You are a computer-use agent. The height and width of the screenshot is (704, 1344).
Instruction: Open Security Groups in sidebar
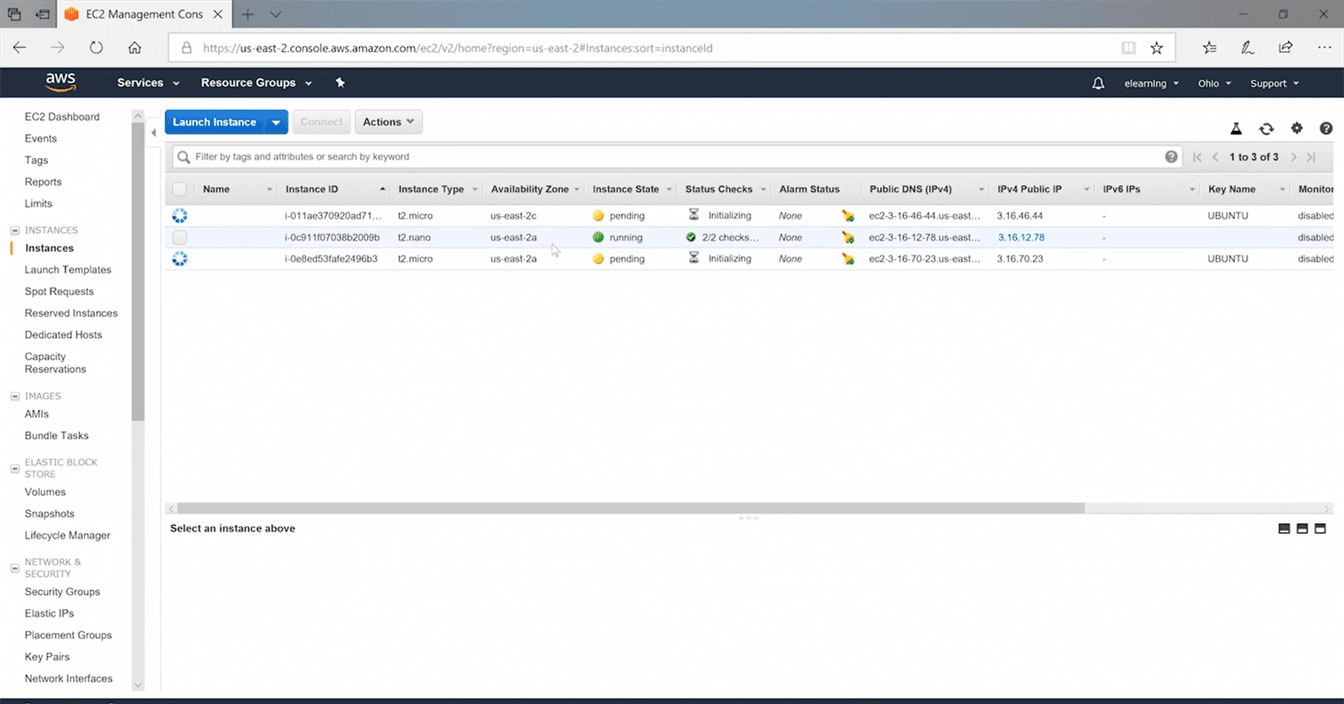pos(62,592)
